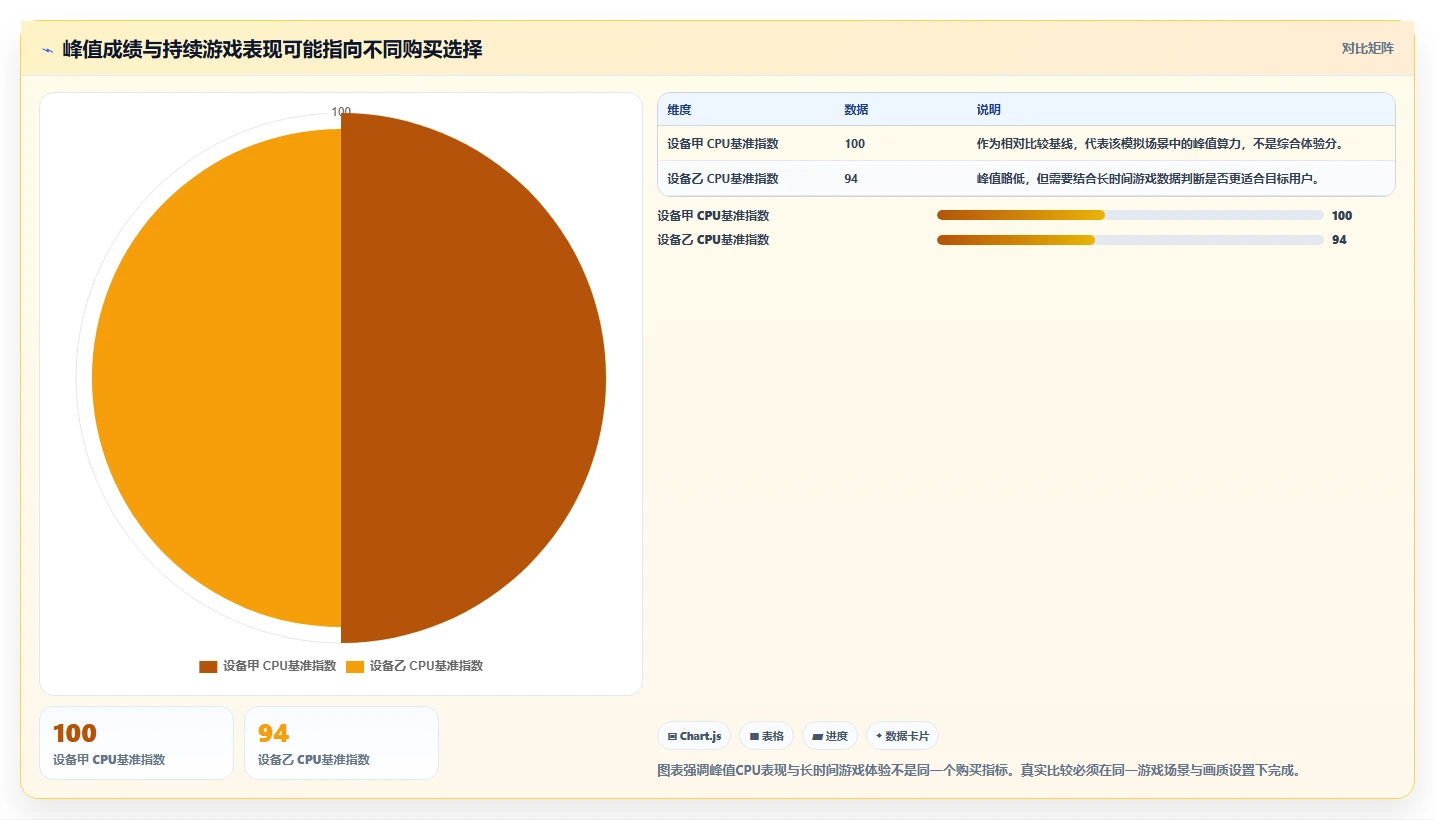Click the icon in the 表格 chip
1435x820 pixels.
point(754,736)
